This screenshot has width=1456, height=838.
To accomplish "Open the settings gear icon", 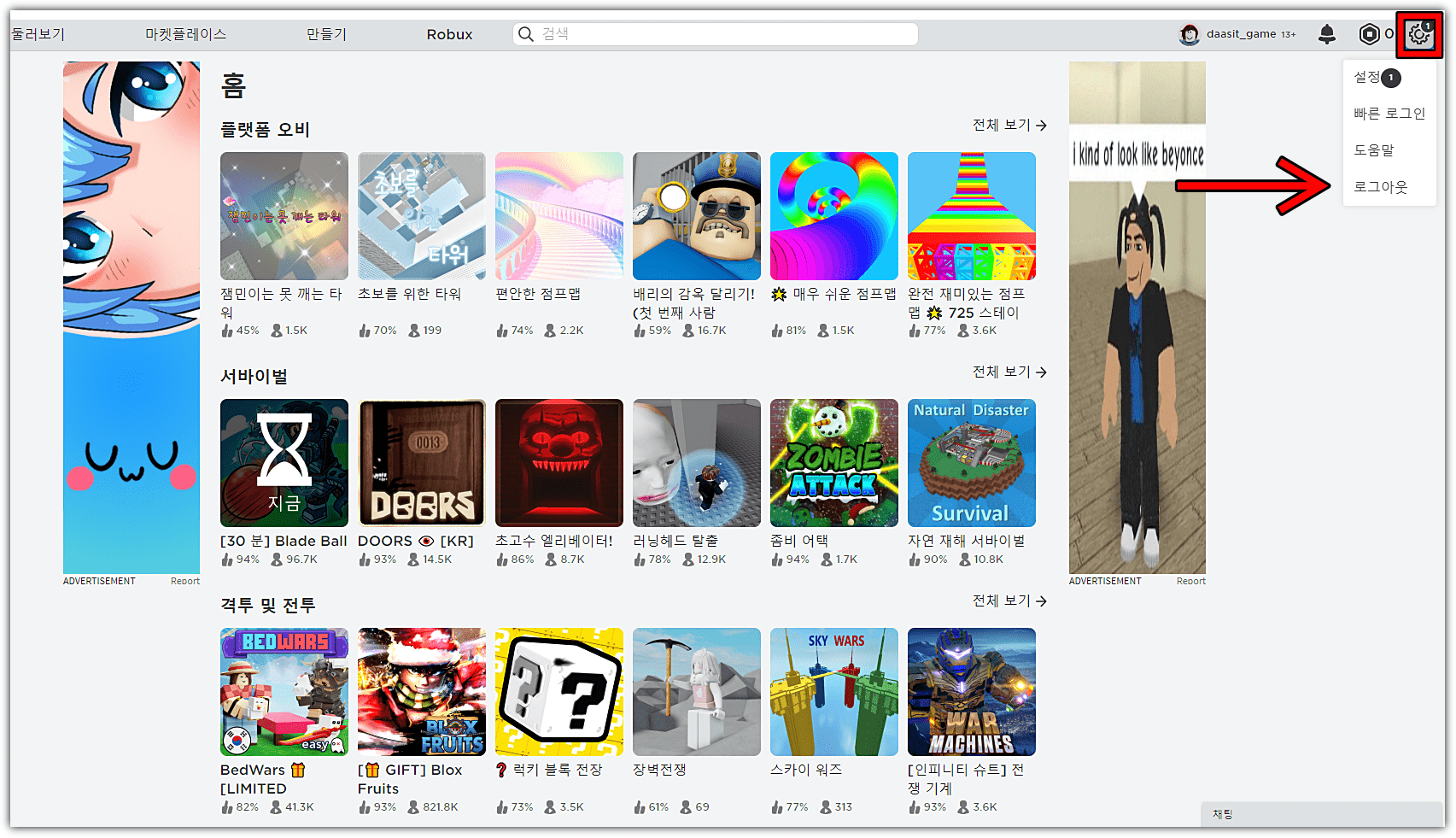I will (1419, 34).
